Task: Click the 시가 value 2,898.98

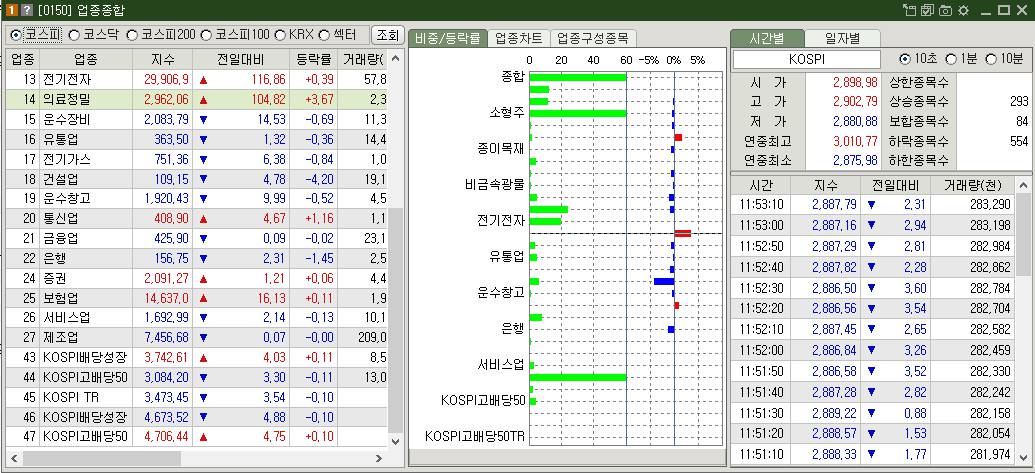Action: coord(855,82)
